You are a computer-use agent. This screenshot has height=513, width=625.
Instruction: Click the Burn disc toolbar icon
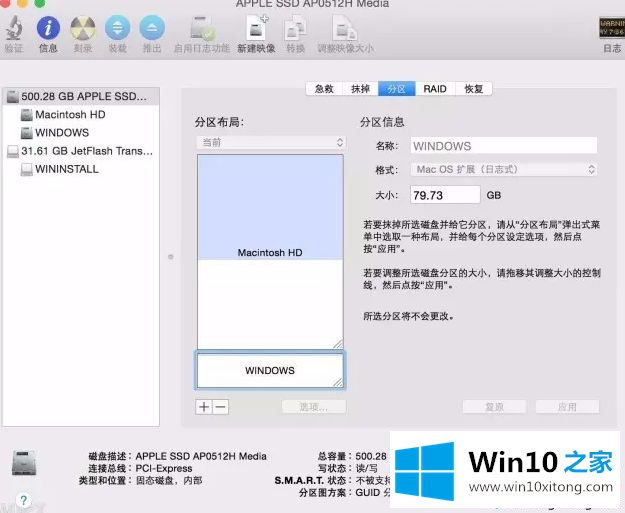[x=83, y=28]
